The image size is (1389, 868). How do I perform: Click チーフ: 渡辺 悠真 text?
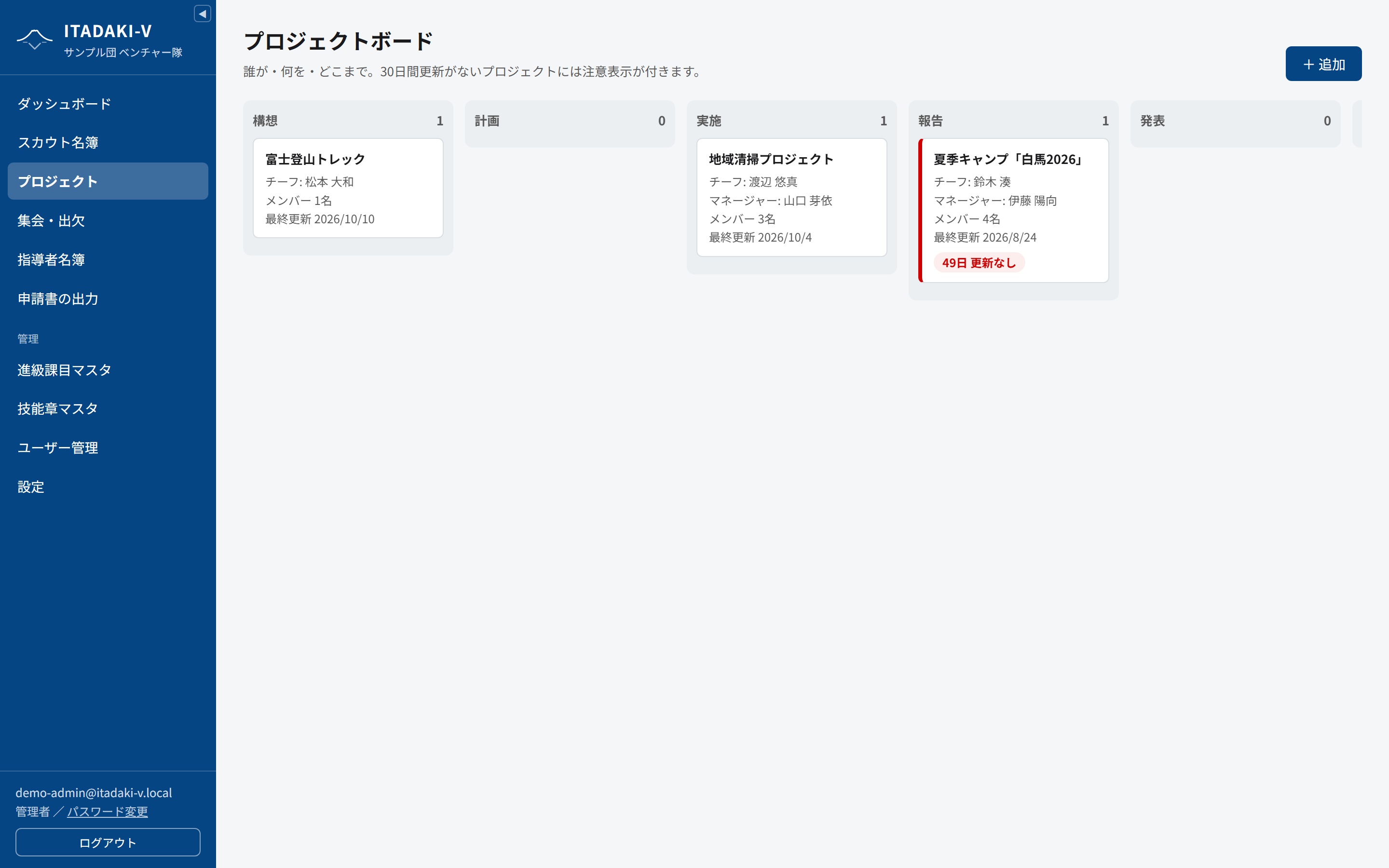coord(753,181)
